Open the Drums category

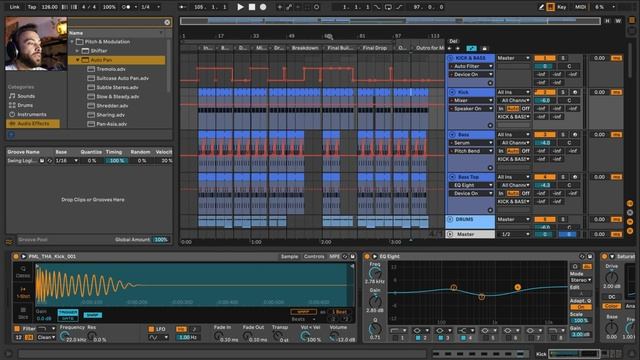pyautogui.click(x=24, y=105)
